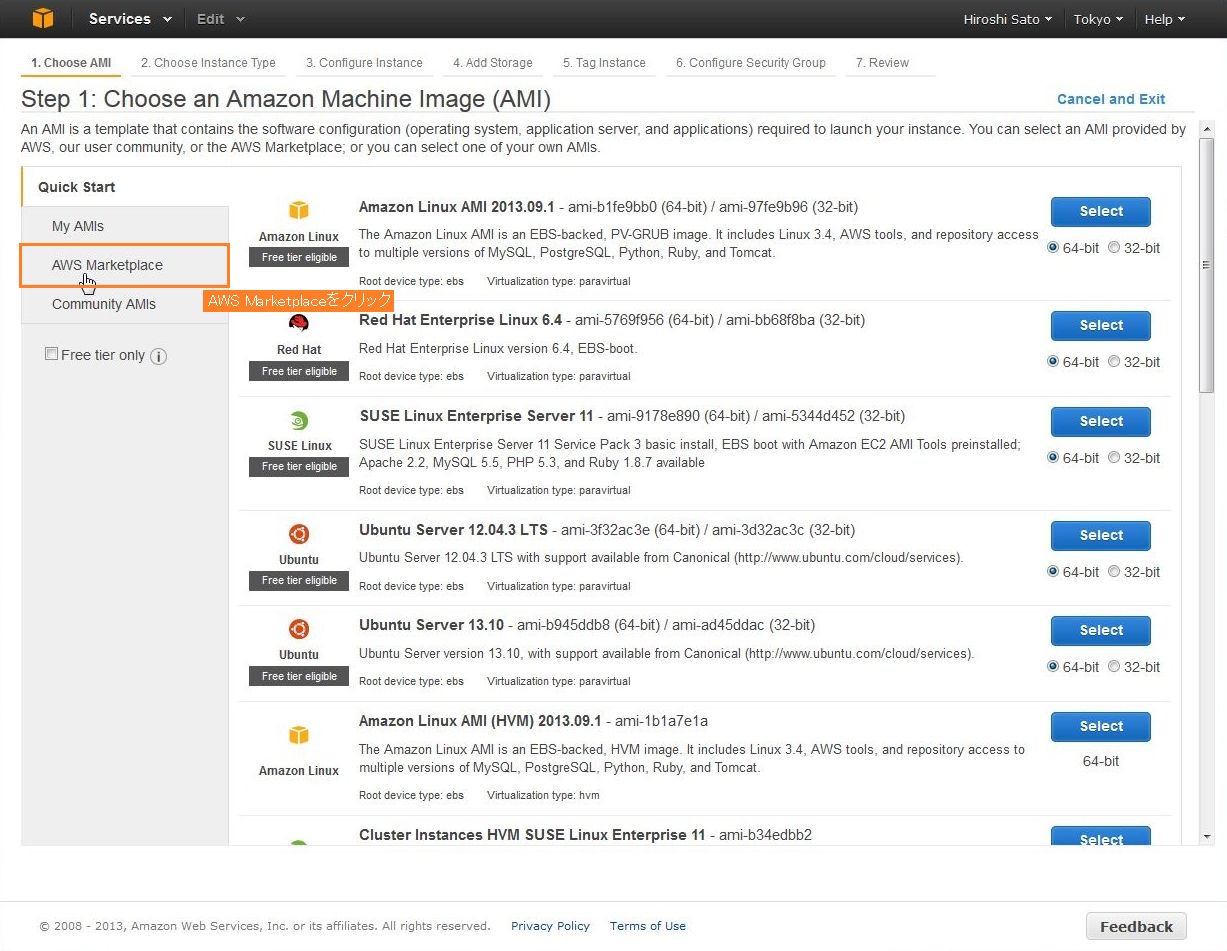Select the Ubuntu Server 12.04.3 LTS AMI
Viewport: 1227px width, 951px height.
1101,535
